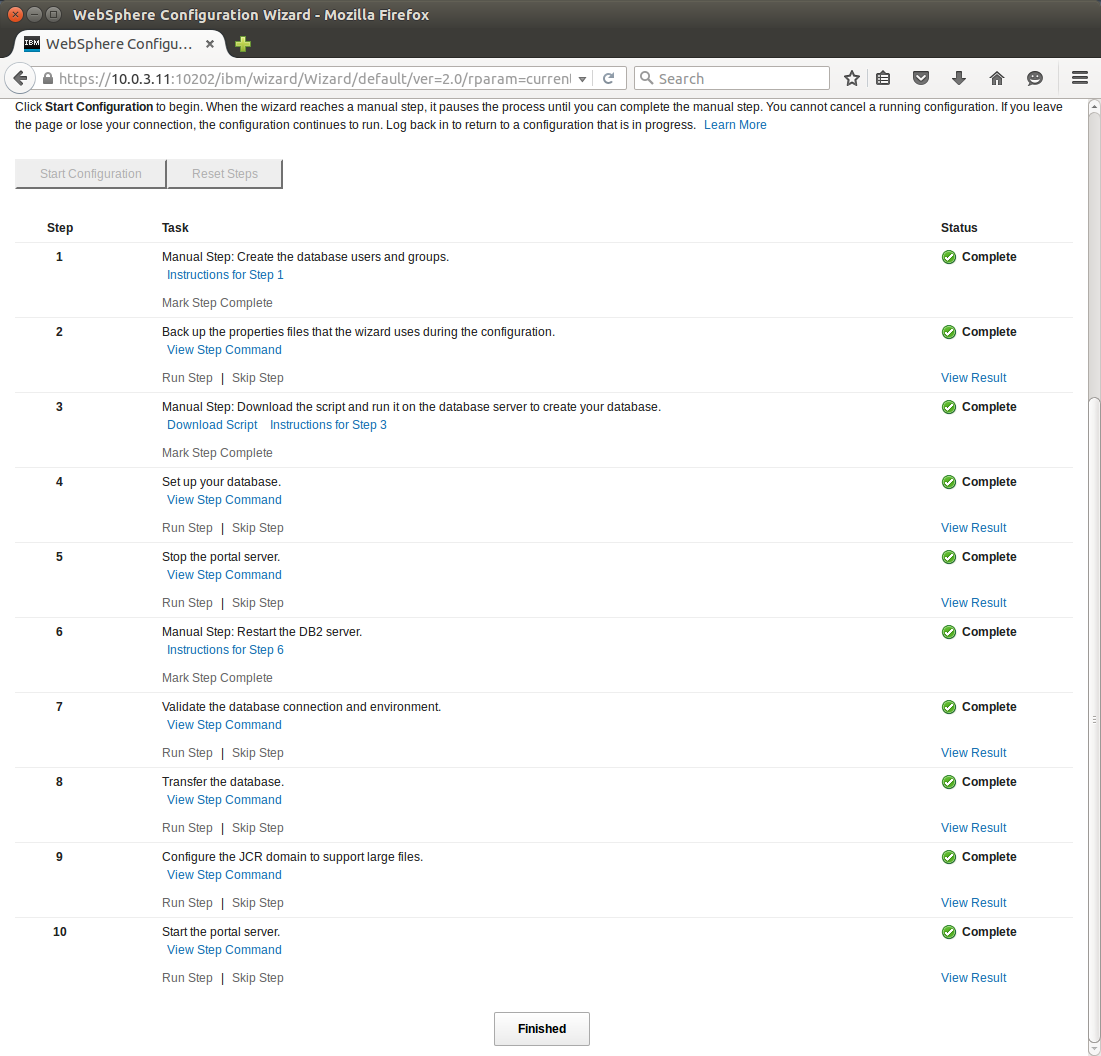
Task: Click the padlock site identity icon
Action: [x=48, y=79]
